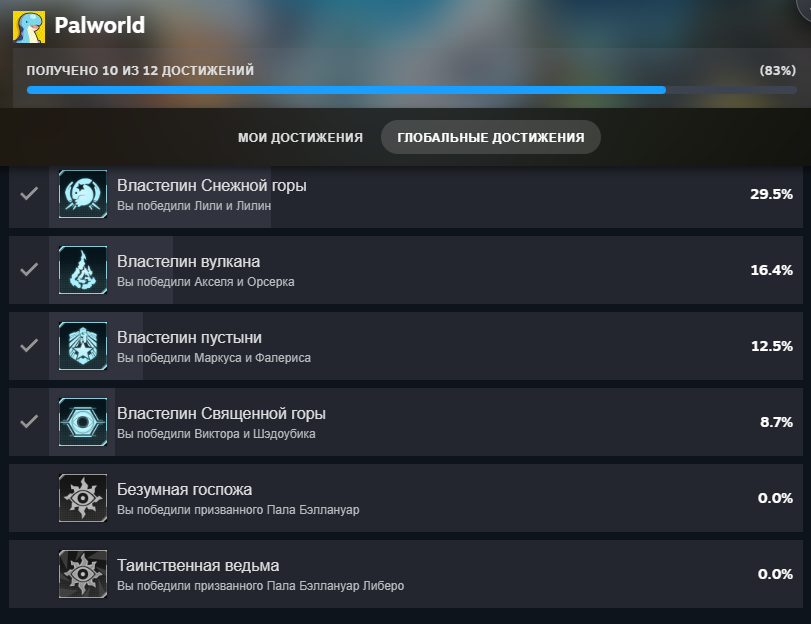This screenshot has width=811, height=624.
Task: Click the checkmark beside Властелин пустыни
Action: [29, 345]
